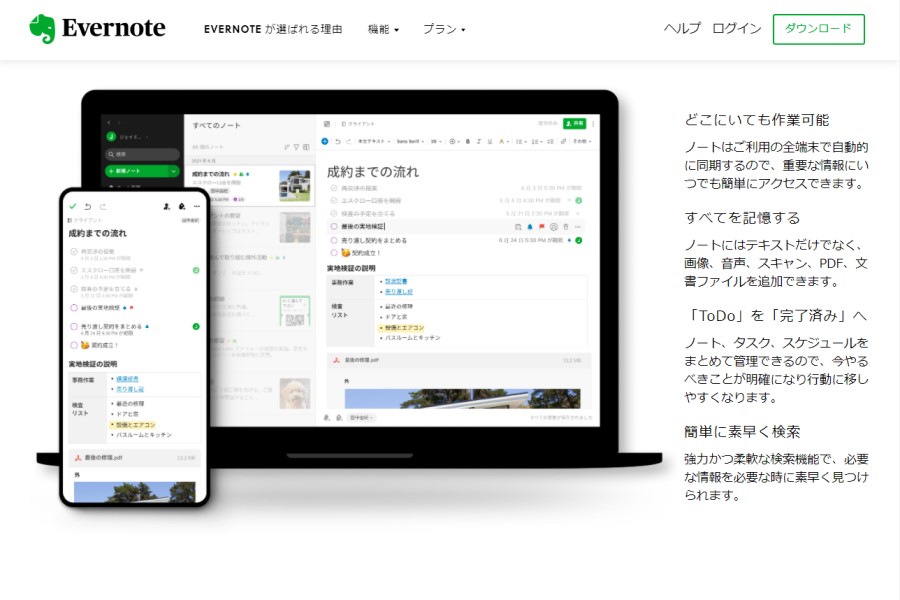This screenshot has width=900, height=600.
Task: Open the その他 dropdown in the editor toolbar
Action: click(x=582, y=141)
